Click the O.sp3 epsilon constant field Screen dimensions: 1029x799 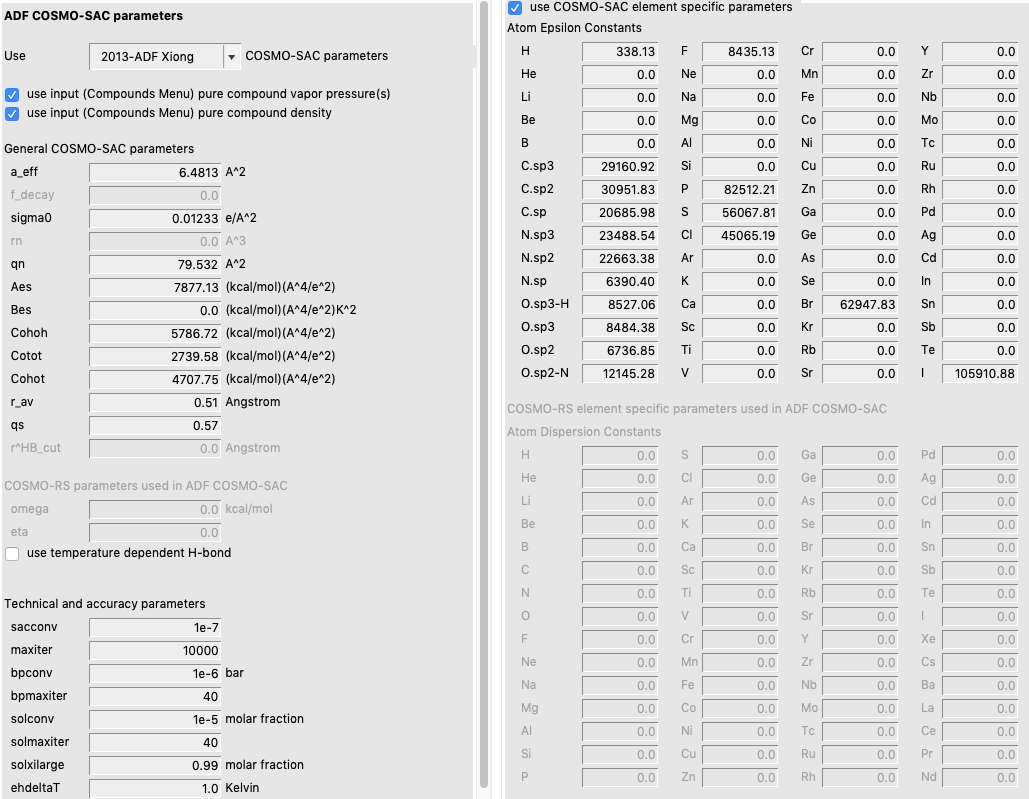pyautogui.click(x=620, y=327)
